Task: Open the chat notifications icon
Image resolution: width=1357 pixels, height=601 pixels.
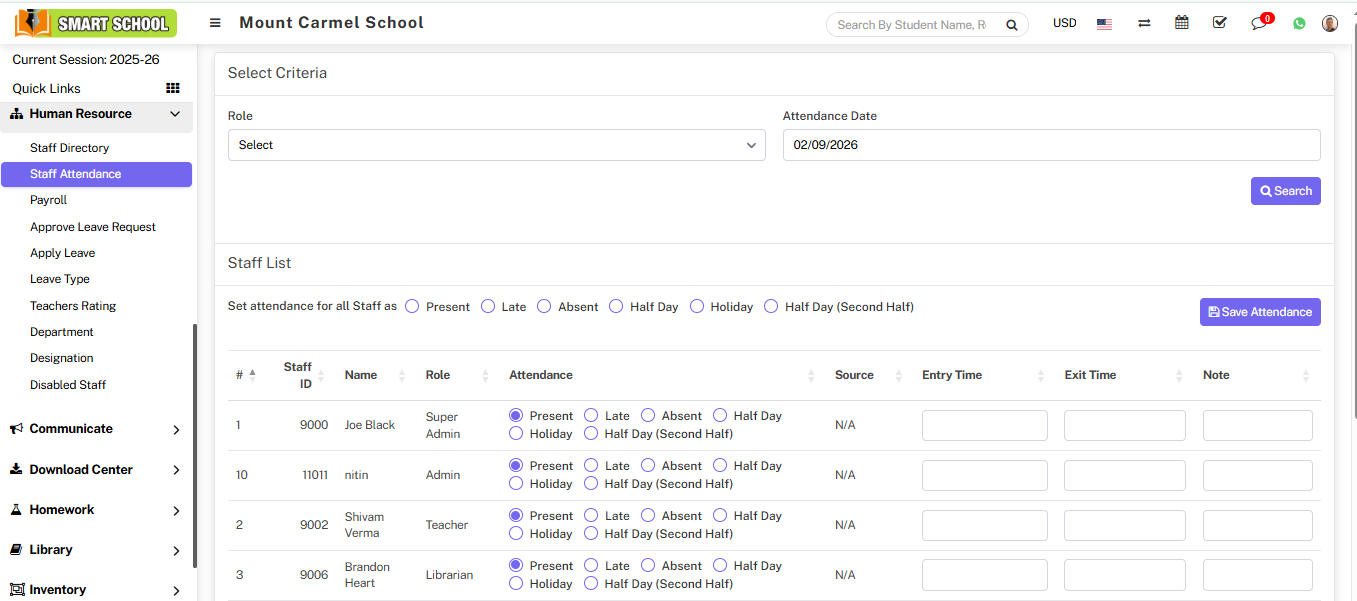Action: pos(1259,24)
